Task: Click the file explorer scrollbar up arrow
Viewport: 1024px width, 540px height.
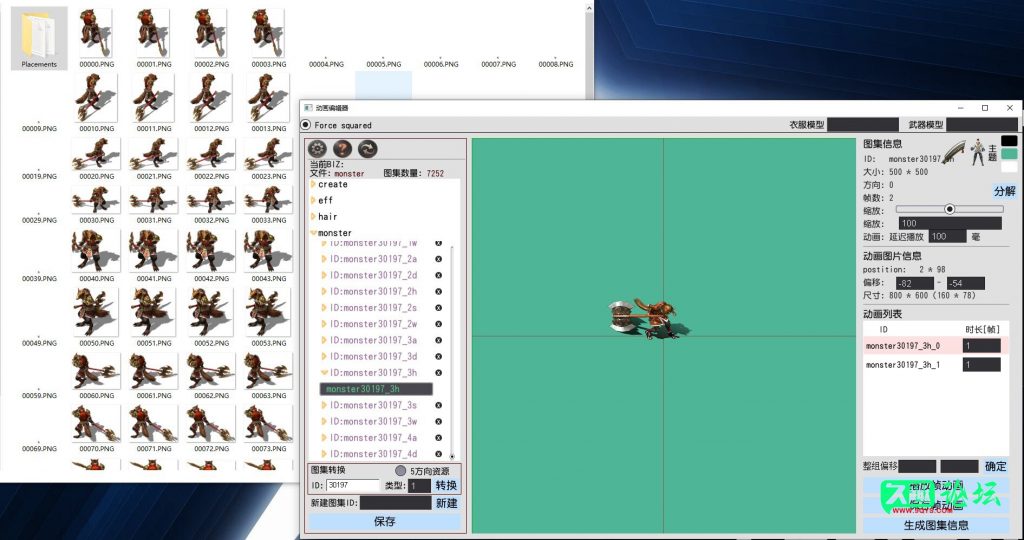Action: coord(588,8)
